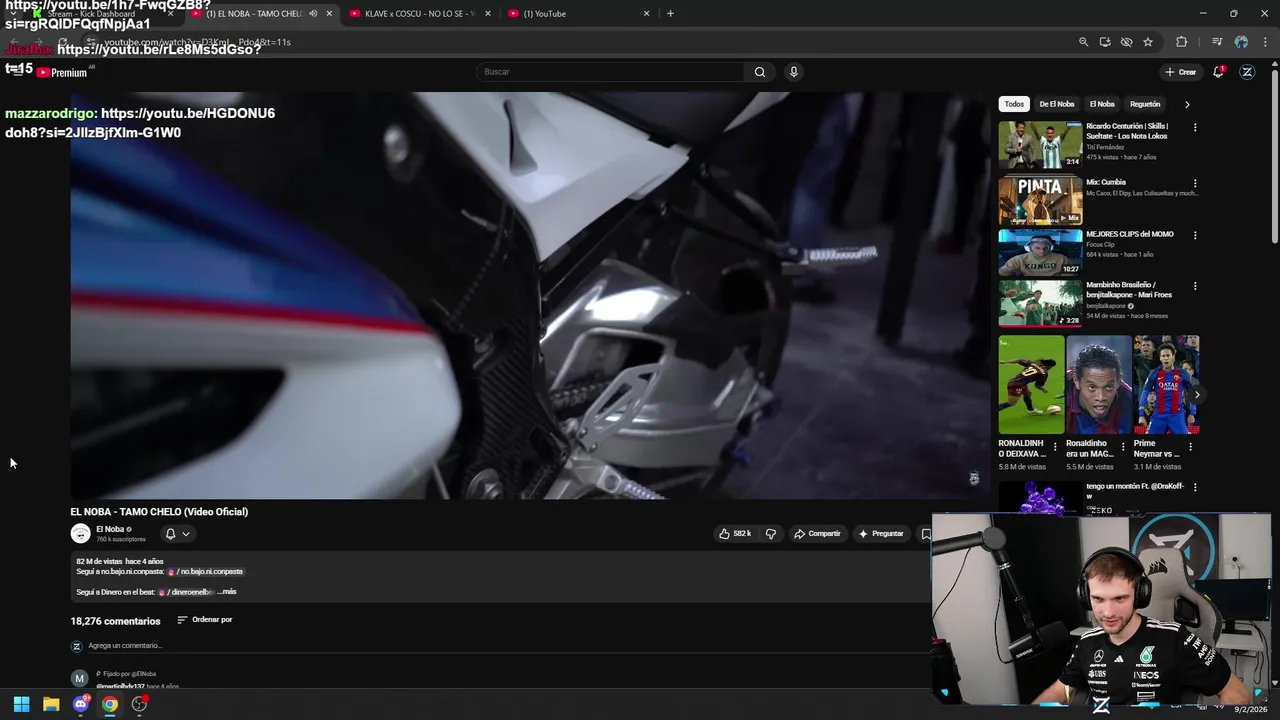Select the 'De El Noba' filter chip
This screenshot has height=720, width=1280.
(1056, 104)
